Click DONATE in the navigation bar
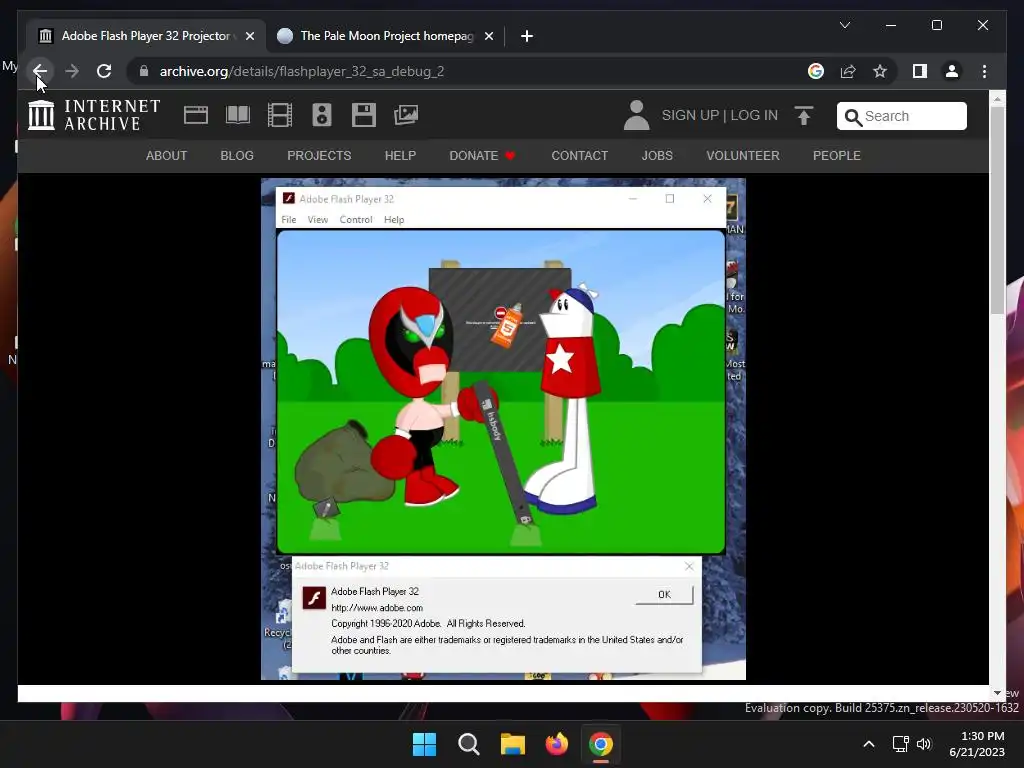 pyautogui.click(x=482, y=155)
